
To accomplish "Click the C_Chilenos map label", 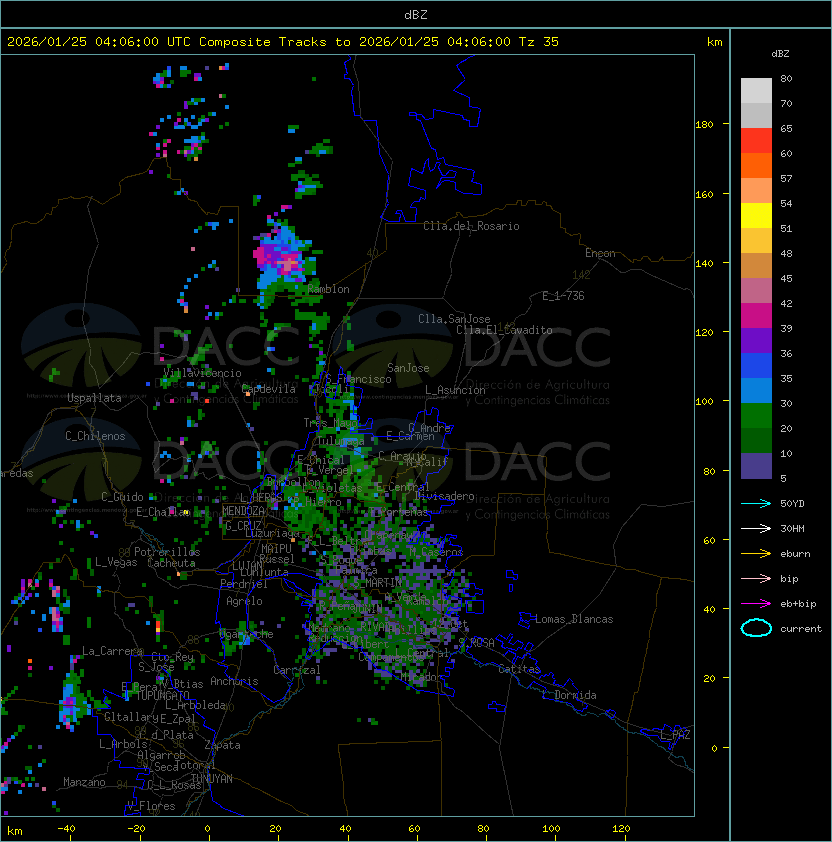I will tap(95, 436).
